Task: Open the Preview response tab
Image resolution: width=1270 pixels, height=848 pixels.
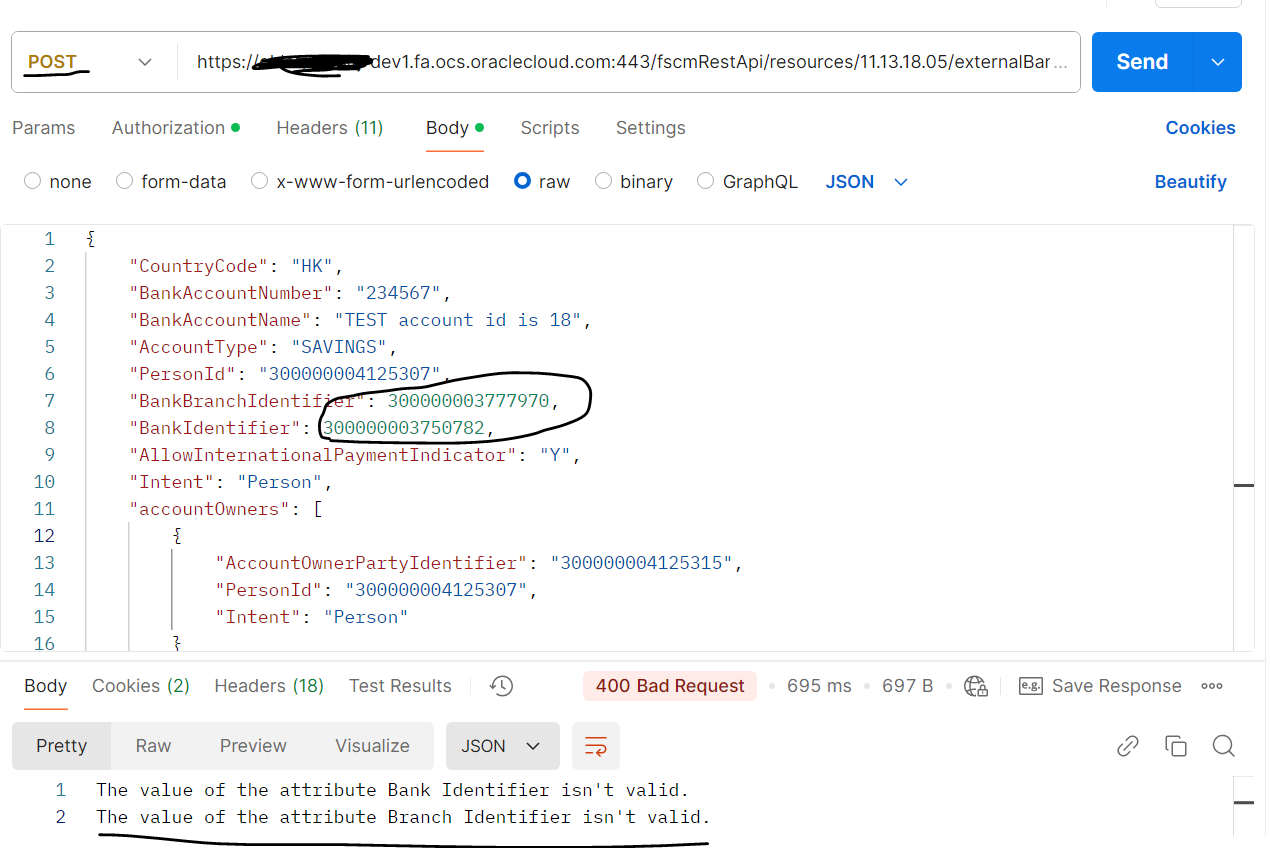Action: pos(252,746)
